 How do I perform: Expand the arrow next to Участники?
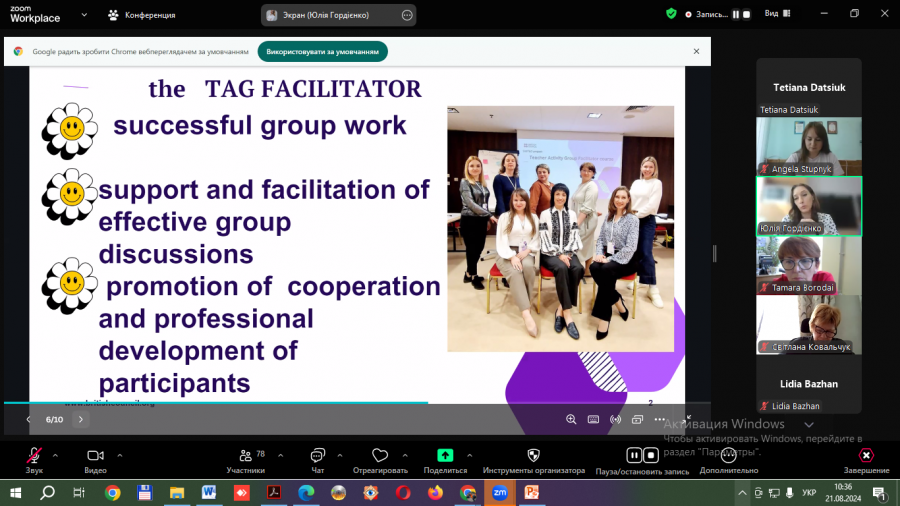click(281, 456)
